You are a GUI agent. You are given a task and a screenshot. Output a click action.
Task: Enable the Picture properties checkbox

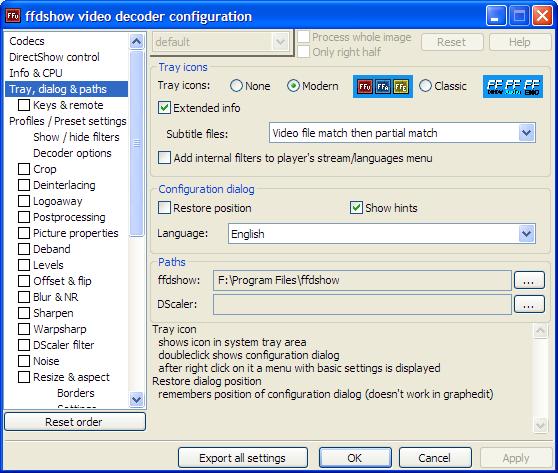pos(24,233)
